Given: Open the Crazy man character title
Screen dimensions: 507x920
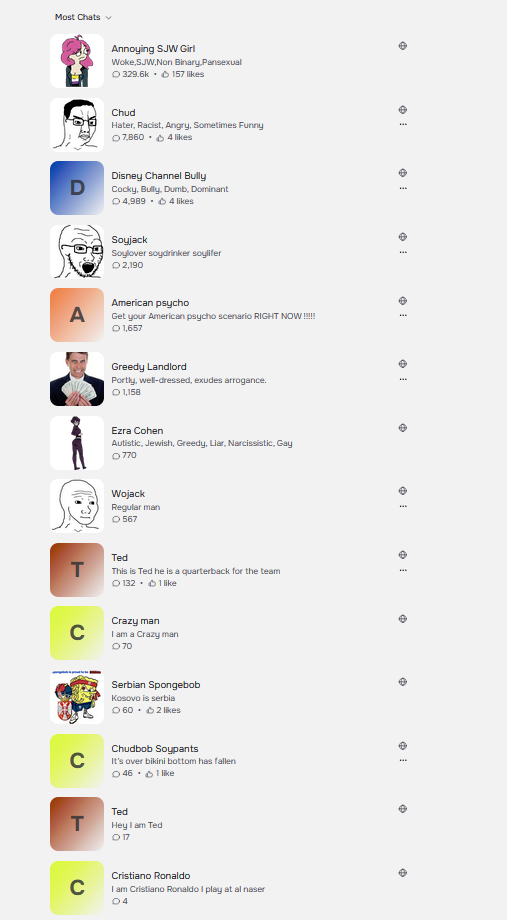Looking at the screenshot, I should 136,621.
